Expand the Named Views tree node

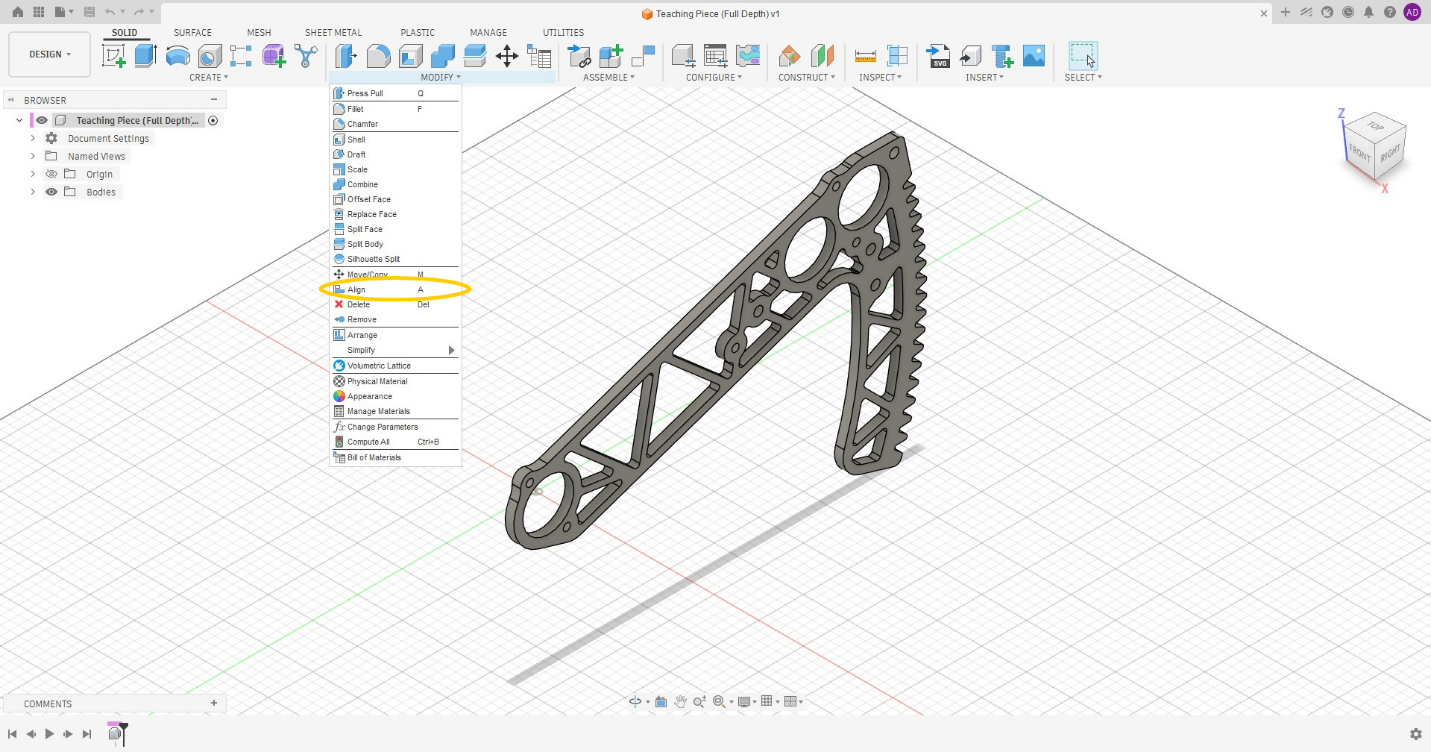tap(33, 156)
